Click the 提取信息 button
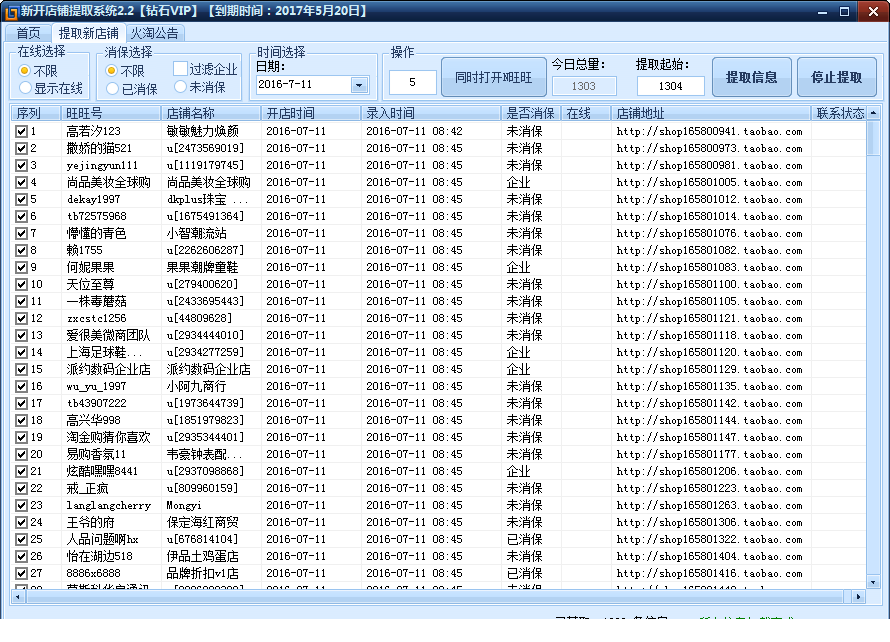Screen dimensions: 890x642 (x=752, y=77)
